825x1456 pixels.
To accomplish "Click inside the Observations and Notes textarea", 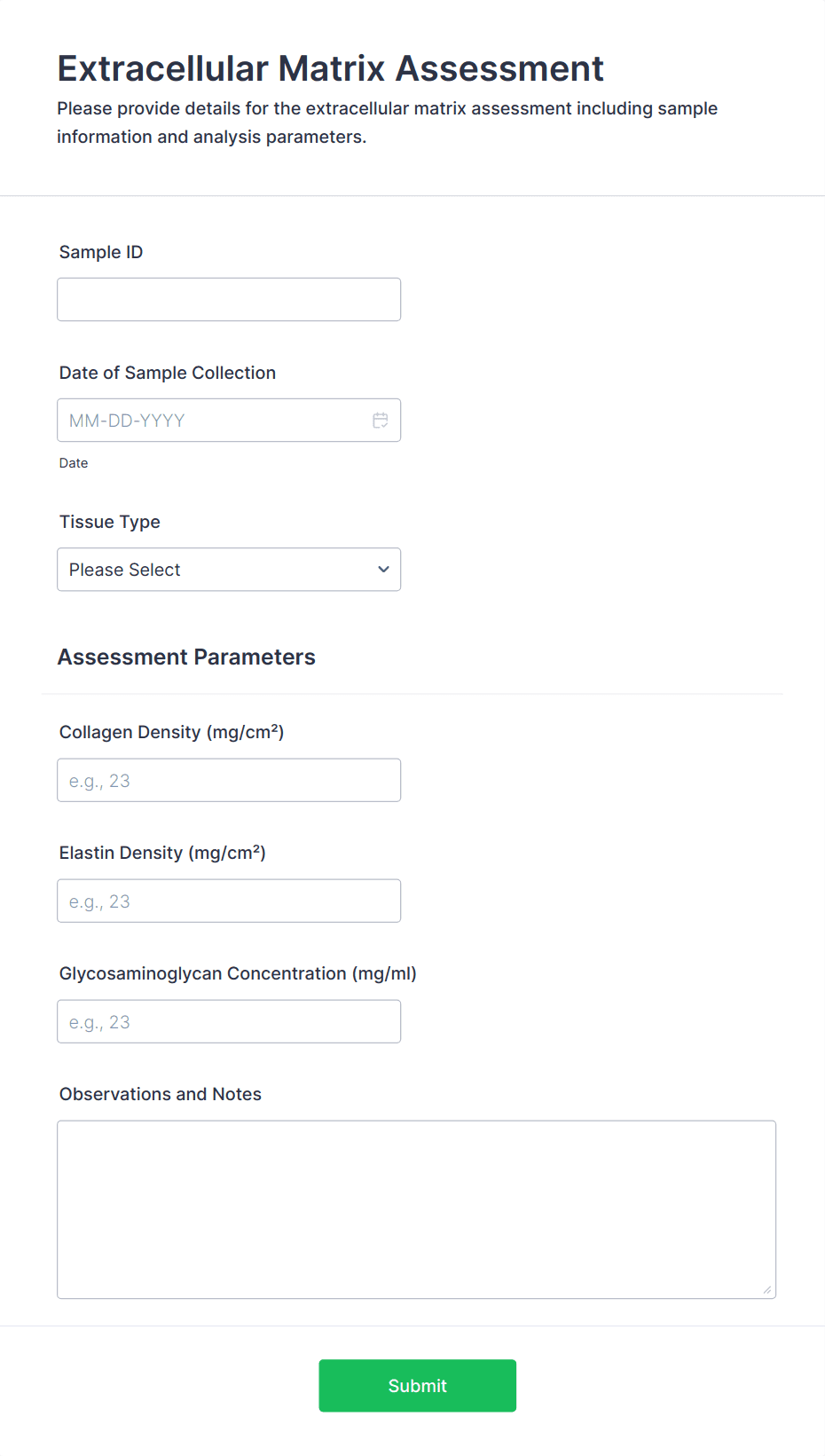I will [x=417, y=1207].
